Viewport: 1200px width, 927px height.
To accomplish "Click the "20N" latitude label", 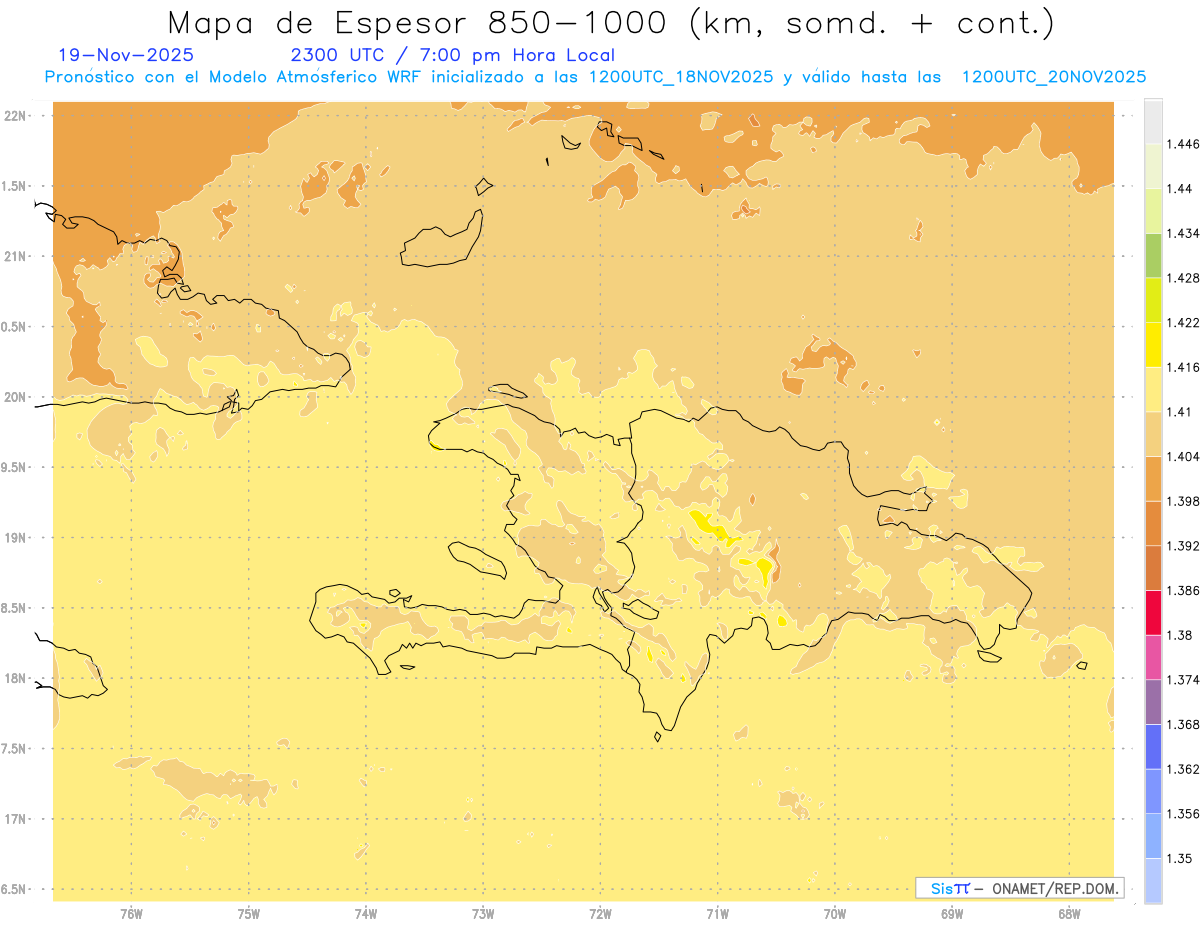I will click(x=15, y=397).
